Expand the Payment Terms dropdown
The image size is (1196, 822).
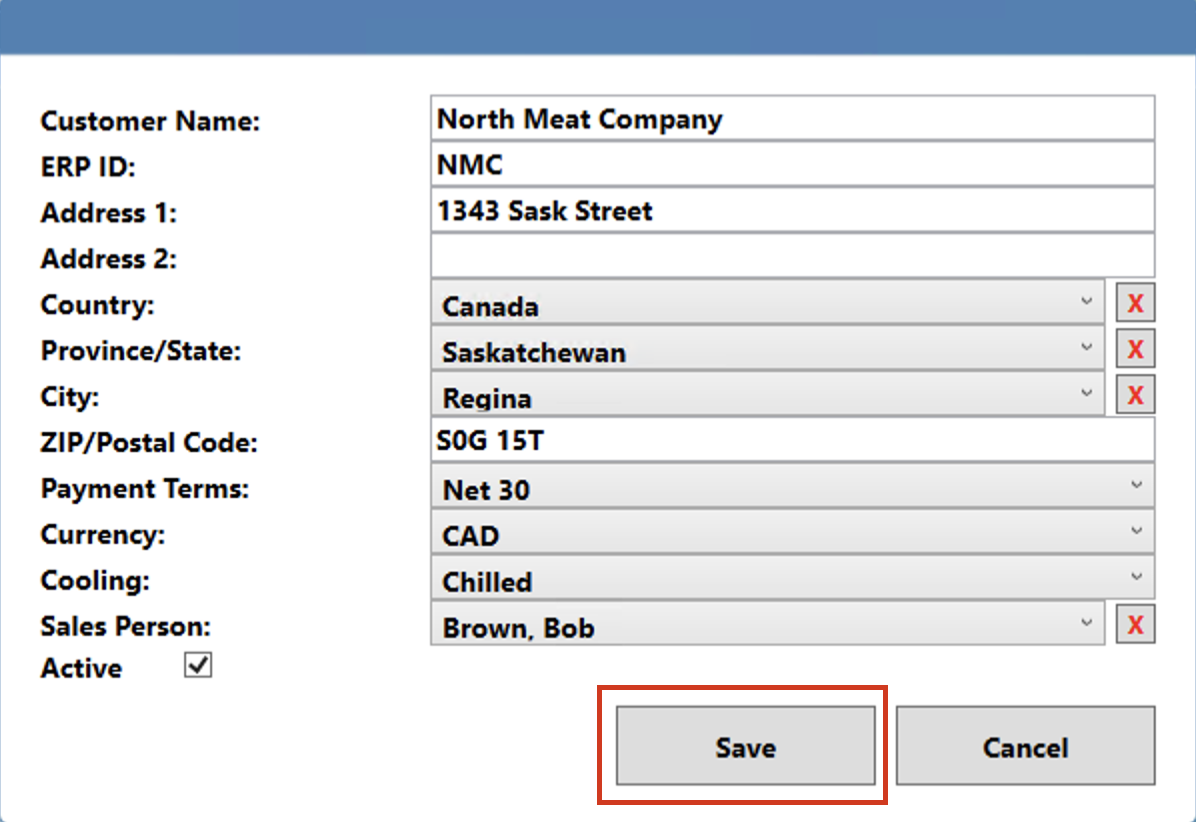tap(792, 488)
